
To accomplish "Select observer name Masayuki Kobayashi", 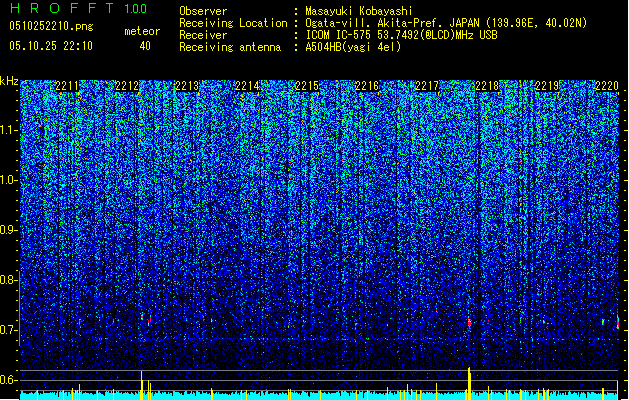I will tap(359, 11).
